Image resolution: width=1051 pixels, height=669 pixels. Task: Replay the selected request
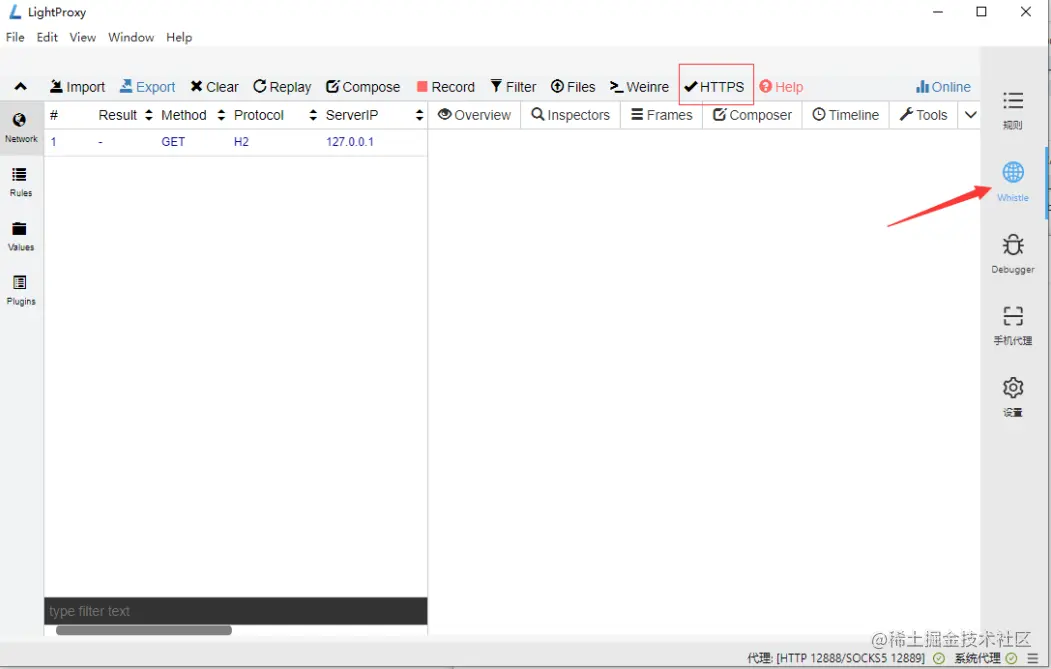pos(282,87)
